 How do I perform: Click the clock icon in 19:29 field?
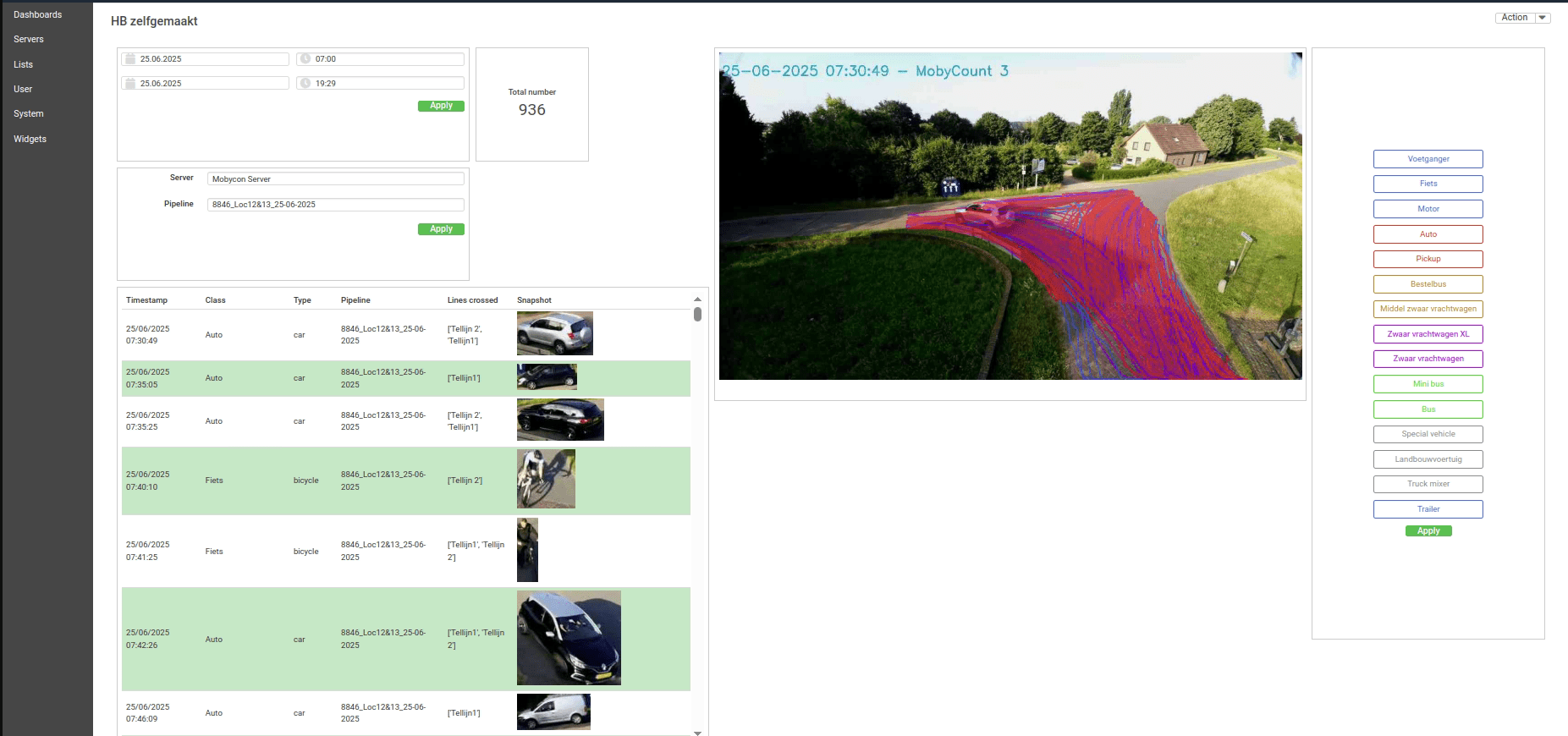click(305, 84)
